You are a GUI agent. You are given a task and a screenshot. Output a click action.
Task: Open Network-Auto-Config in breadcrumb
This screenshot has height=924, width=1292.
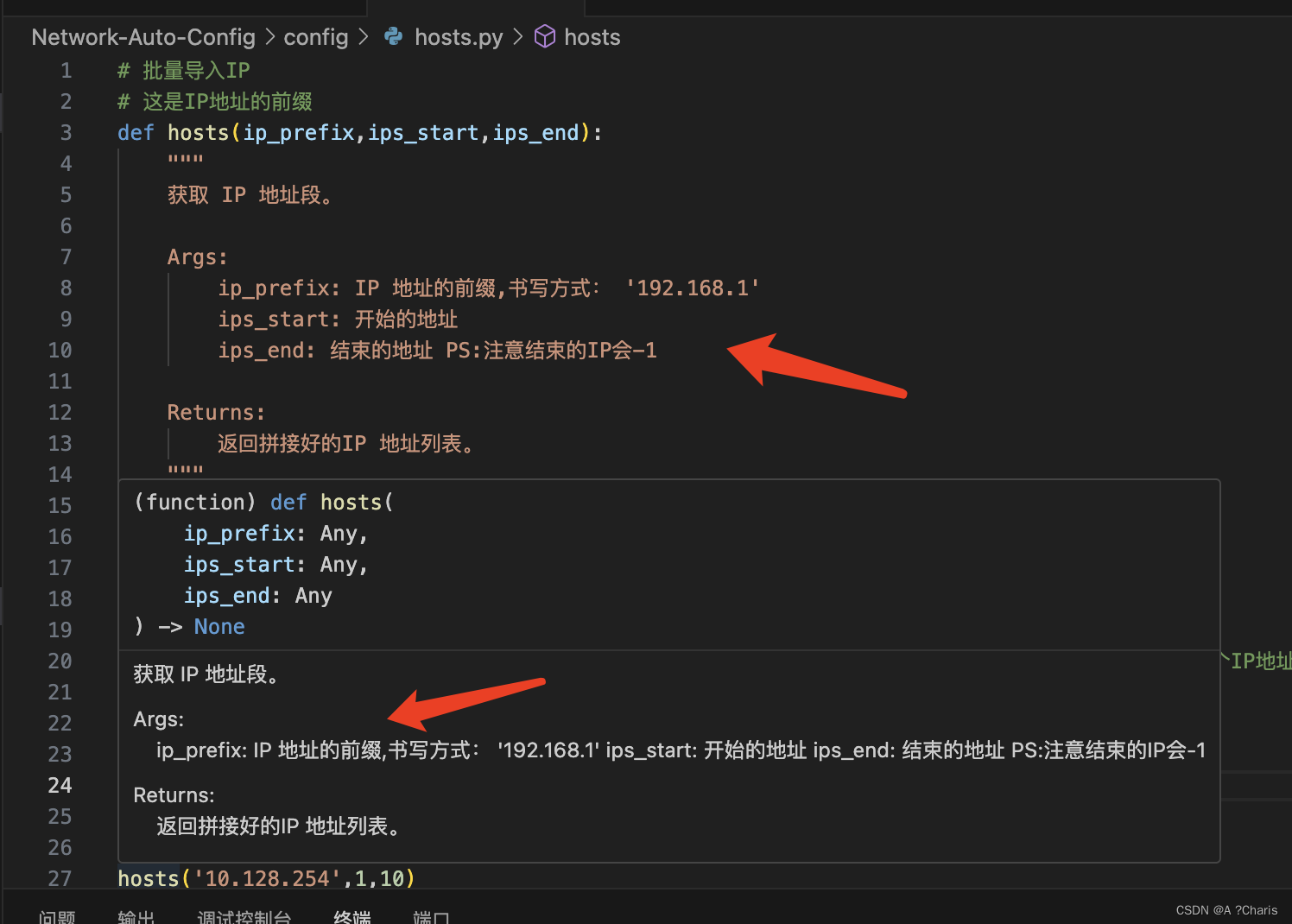point(143,37)
